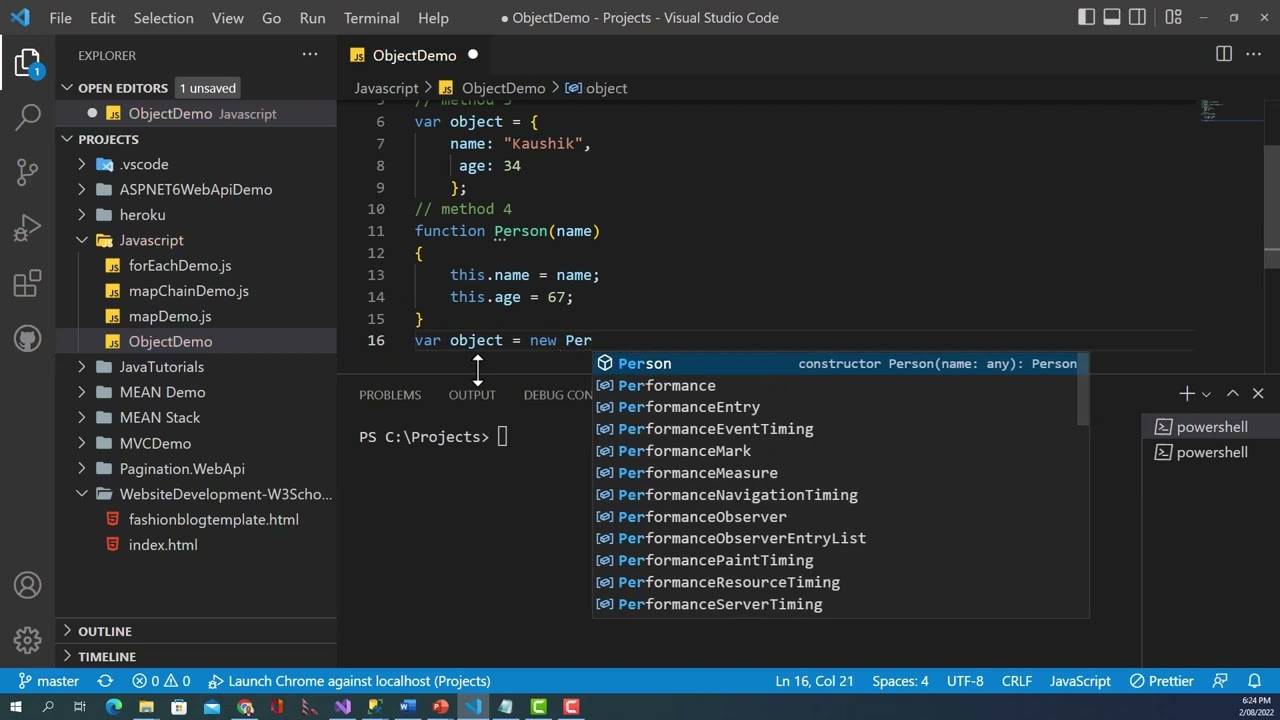Toggle Panel layout button in title bar
This screenshot has width=1280, height=720.
coord(1112,17)
